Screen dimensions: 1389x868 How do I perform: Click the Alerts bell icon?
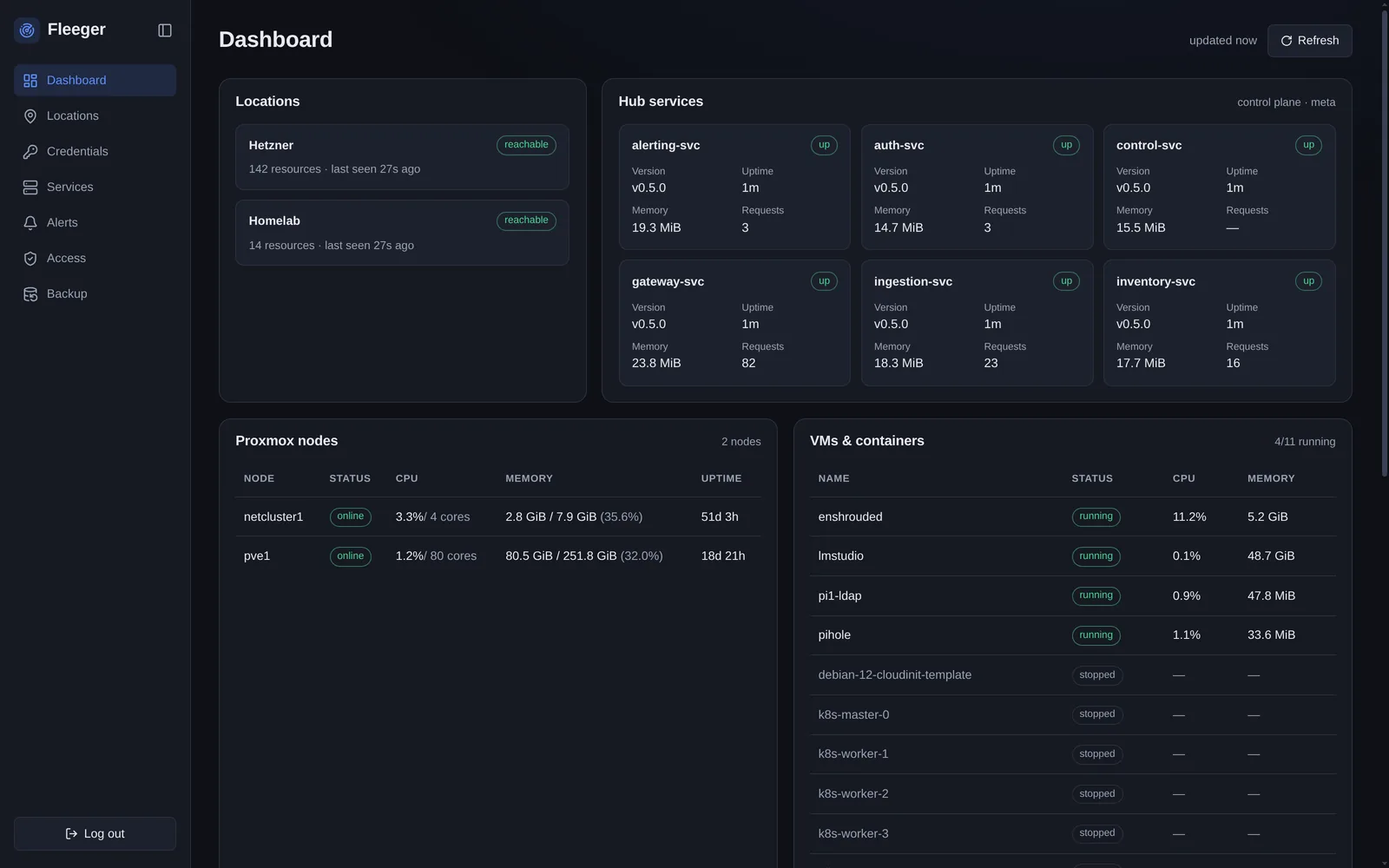pyautogui.click(x=30, y=223)
